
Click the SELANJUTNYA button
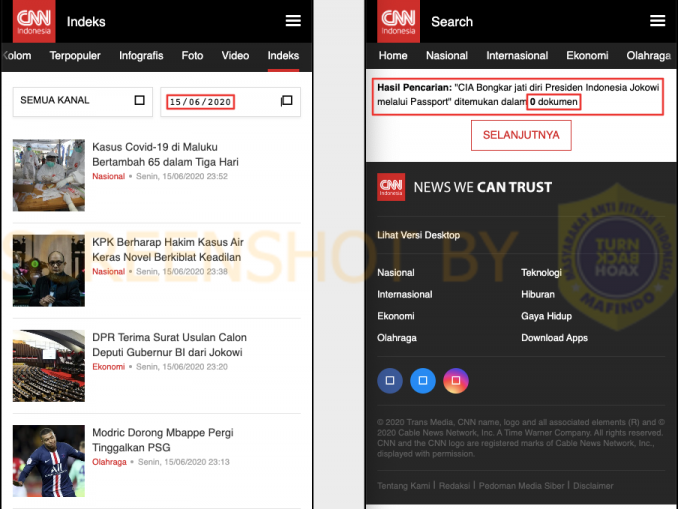click(x=521, y=135)
